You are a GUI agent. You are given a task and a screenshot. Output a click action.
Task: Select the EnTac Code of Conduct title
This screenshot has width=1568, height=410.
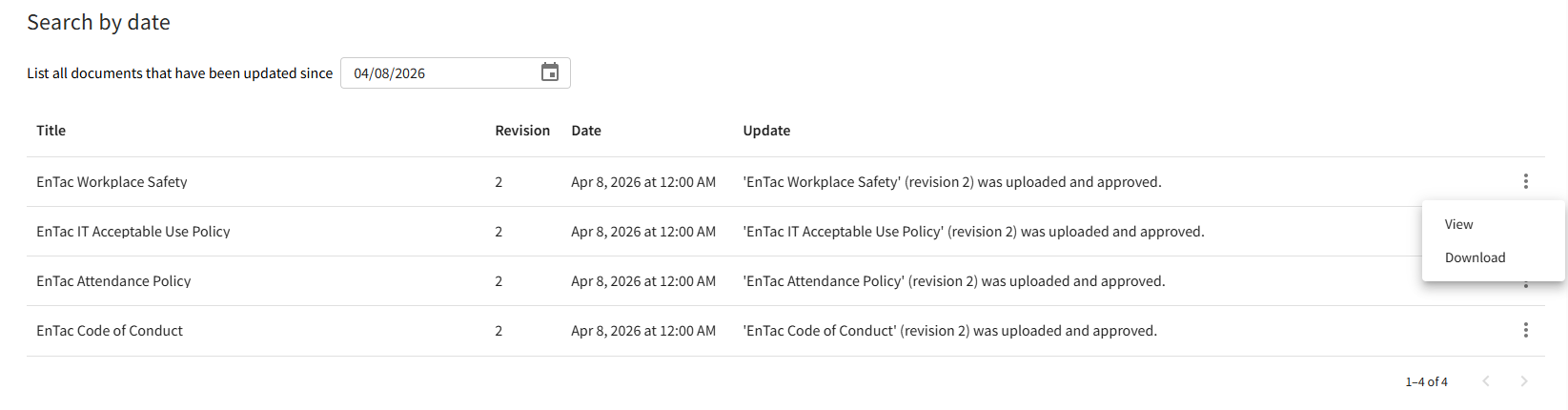point(110,331)
